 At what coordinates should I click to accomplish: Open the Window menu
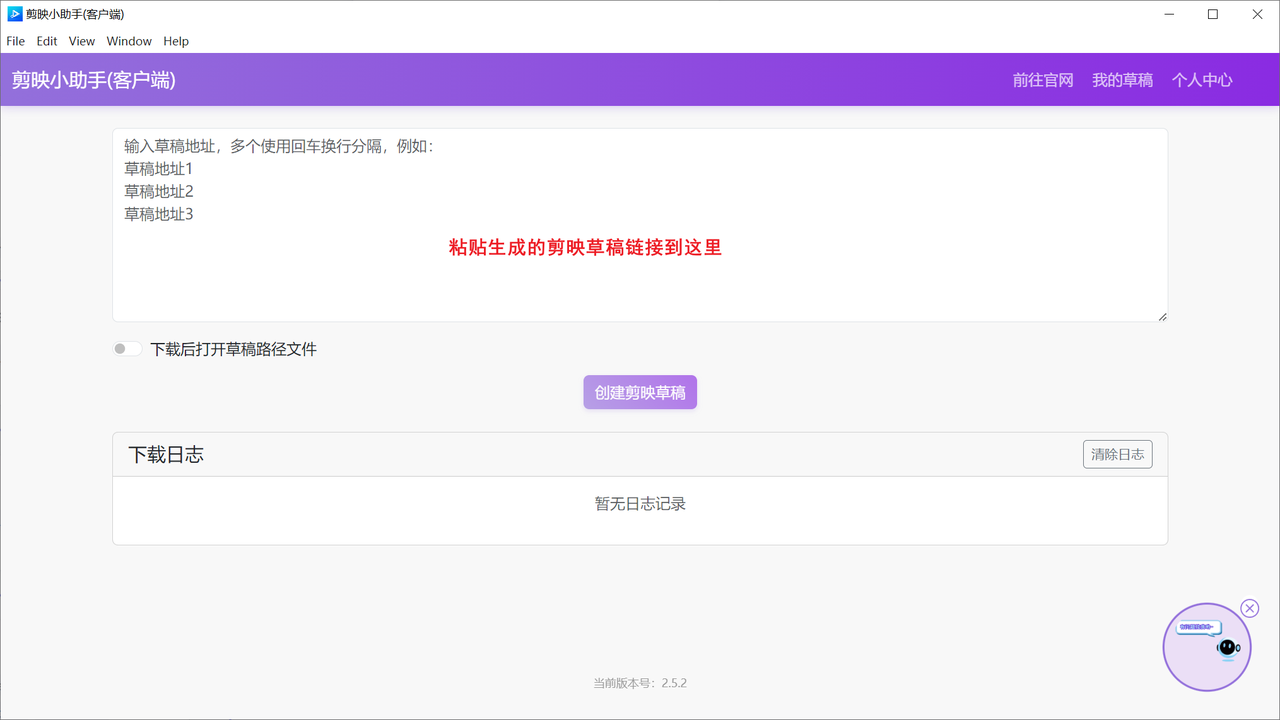pyautogui.click(x=129, y=41)
